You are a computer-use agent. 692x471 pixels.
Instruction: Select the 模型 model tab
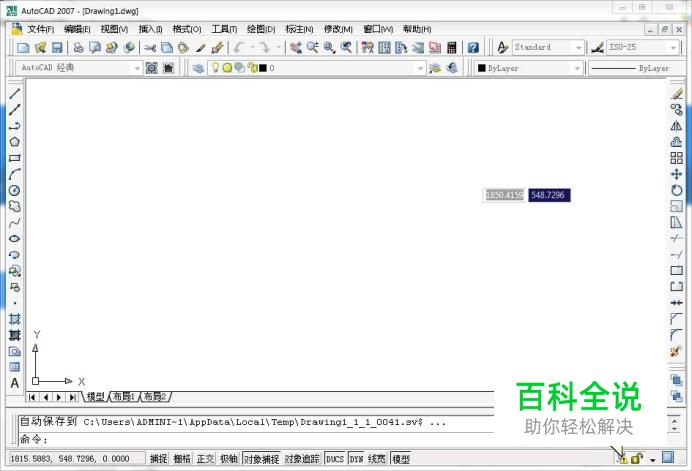(x=95, y=396)
